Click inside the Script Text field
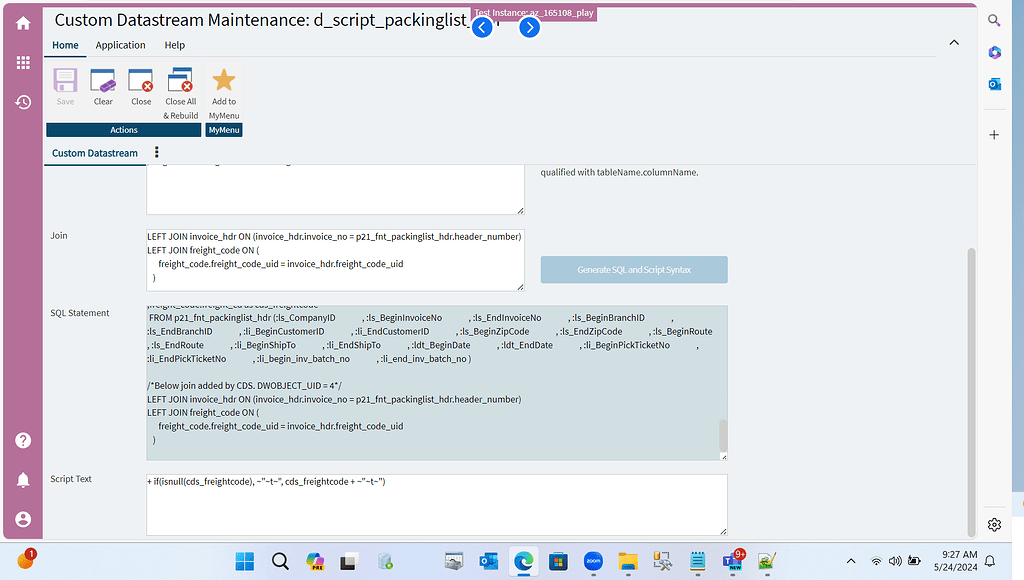Image resolution: width=1024 pixels, height=580 pixels. click(x=437, y=505)
